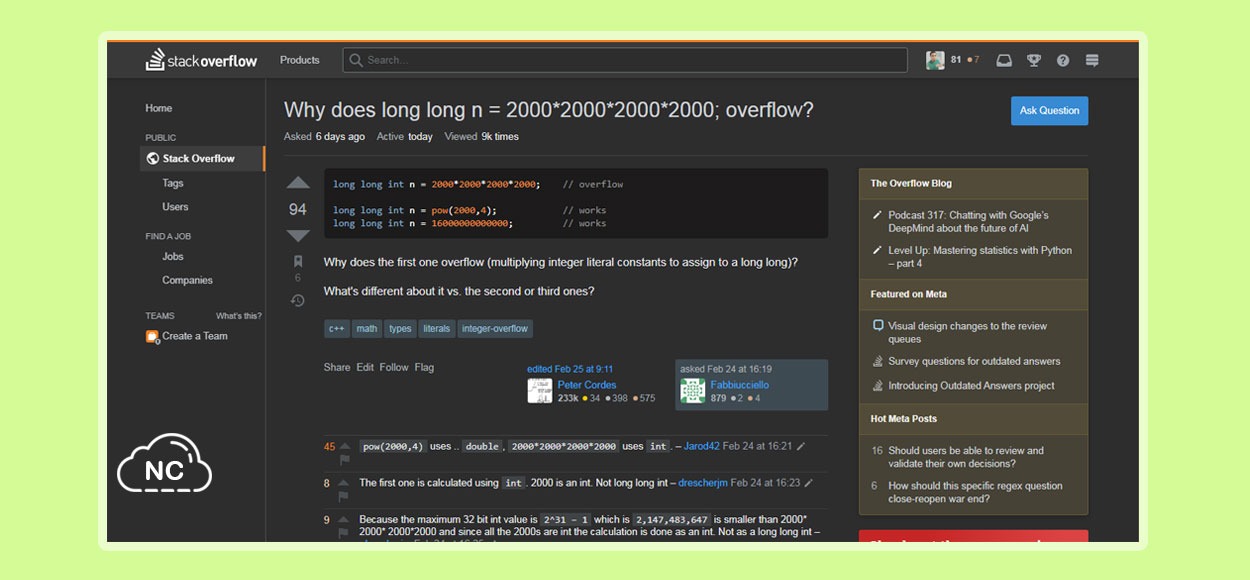
Task: Click the Ask Question button
Action: [1049, 110]
